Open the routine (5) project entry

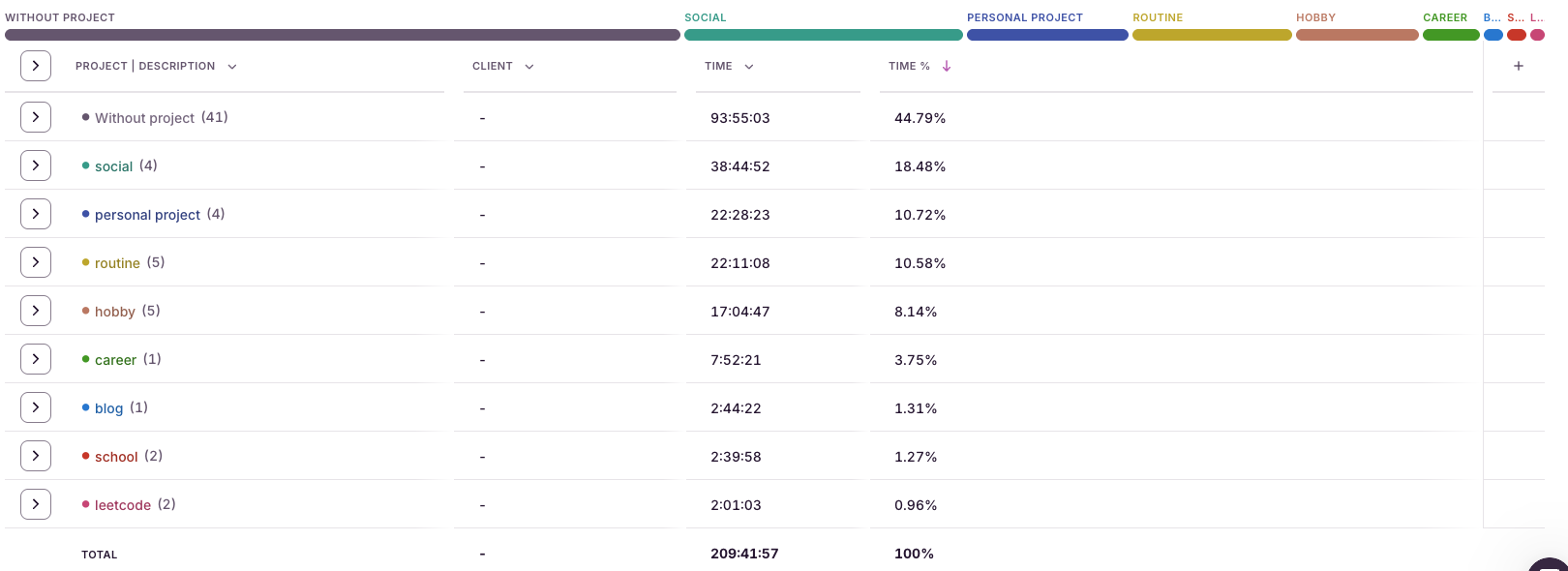[x=124, y=262]
